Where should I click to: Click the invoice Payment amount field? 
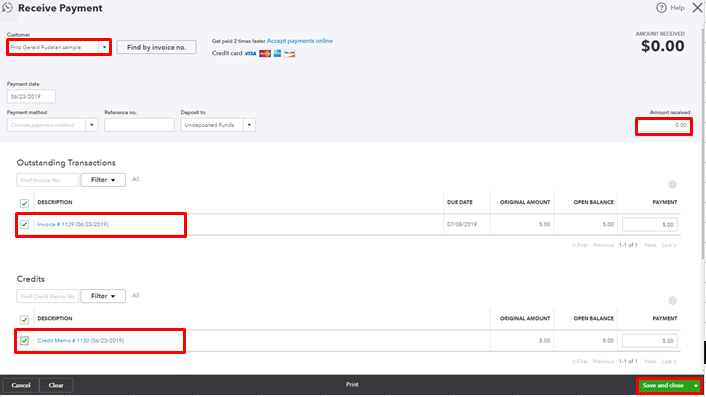coord(649,225)
